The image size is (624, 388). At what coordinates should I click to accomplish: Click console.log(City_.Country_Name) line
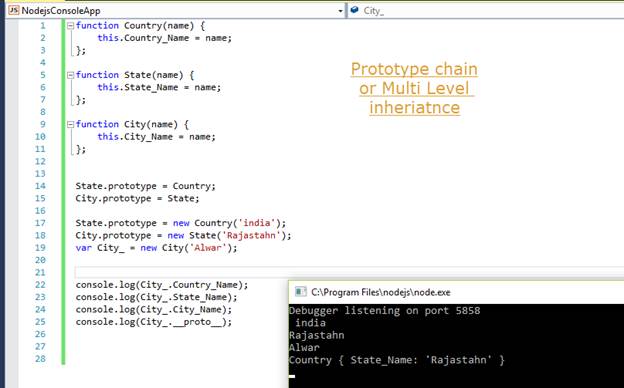[x=162, y=285]
